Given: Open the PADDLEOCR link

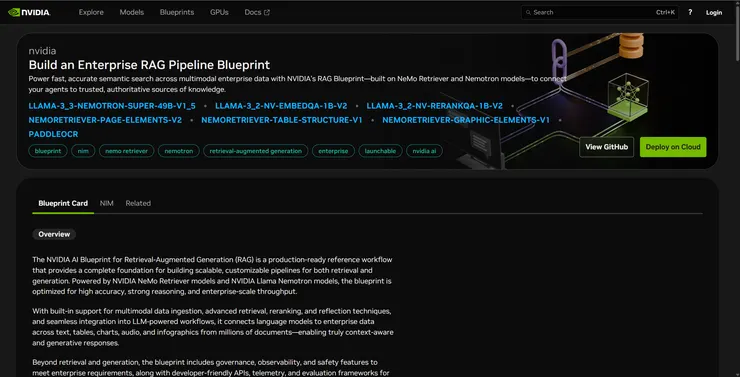Looking at the screenshot, I should tap(53, 134).
